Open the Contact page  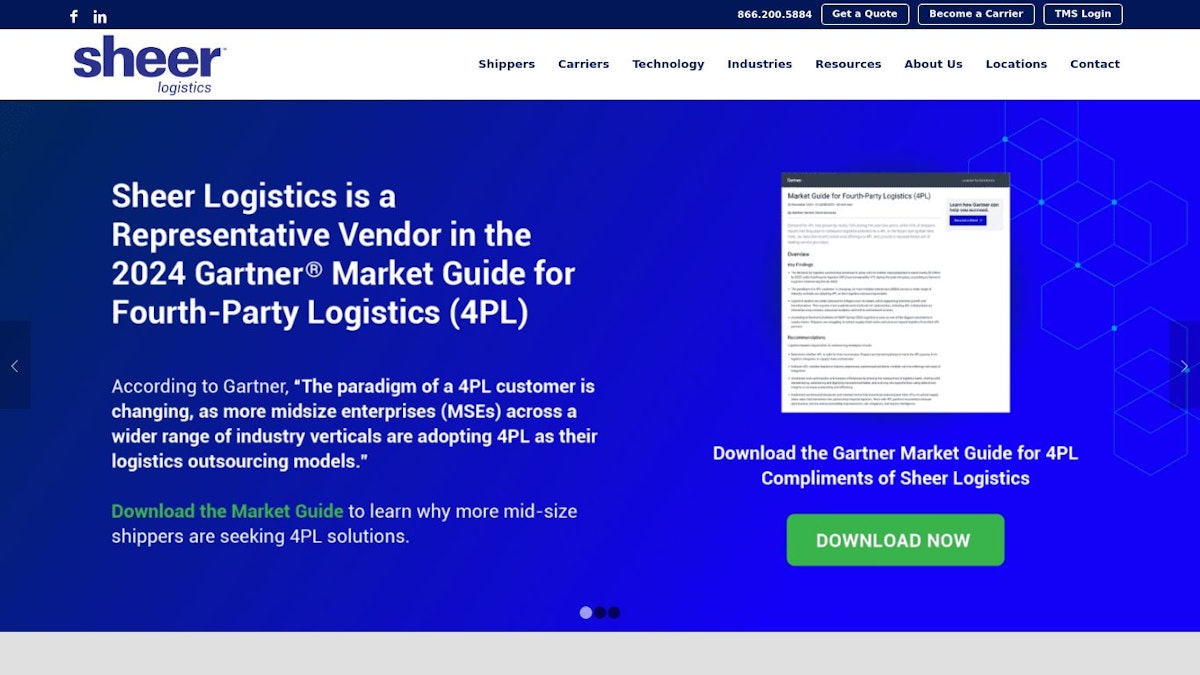pos(1094,64)
